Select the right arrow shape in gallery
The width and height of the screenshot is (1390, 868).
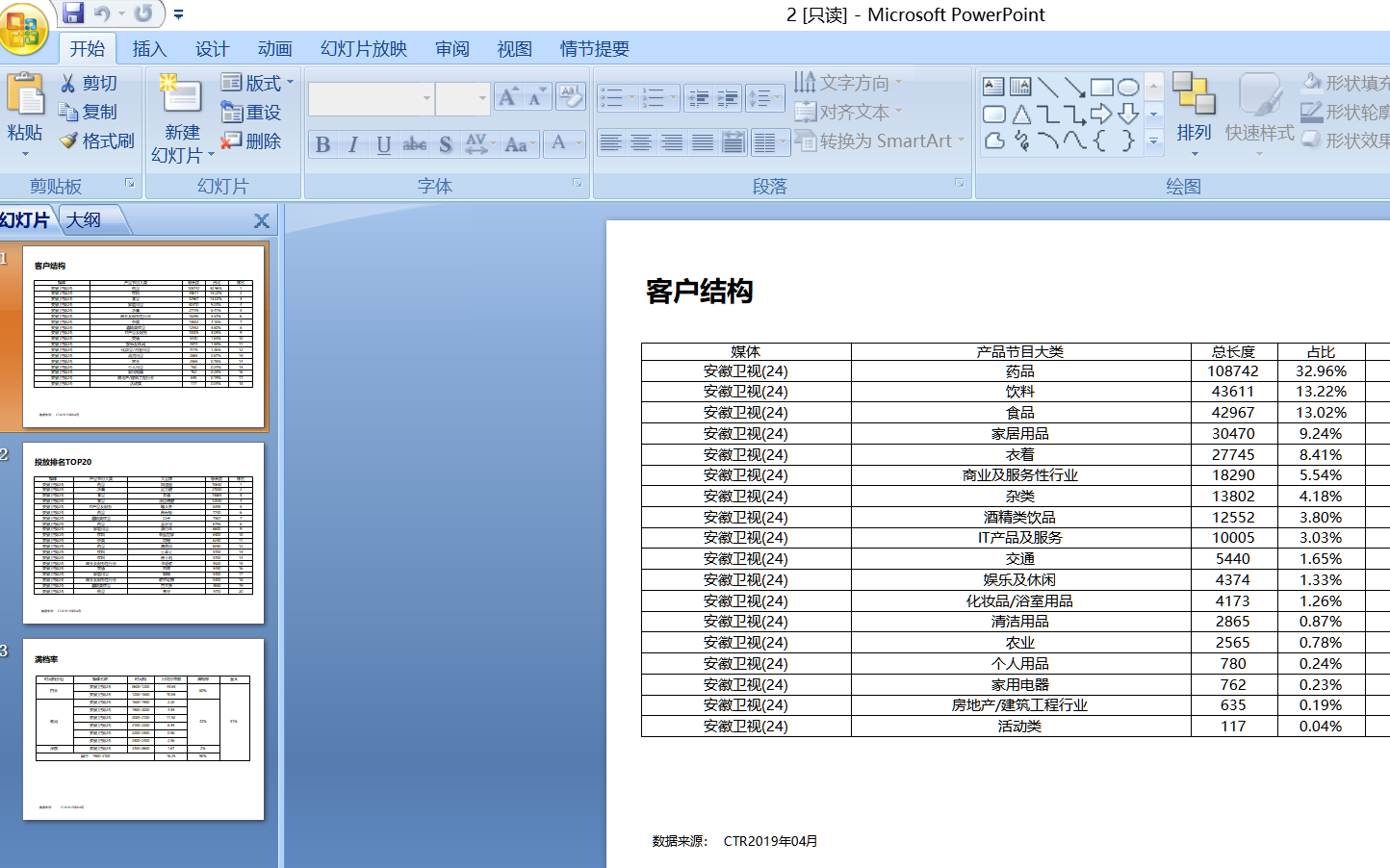coord(1101,115)
